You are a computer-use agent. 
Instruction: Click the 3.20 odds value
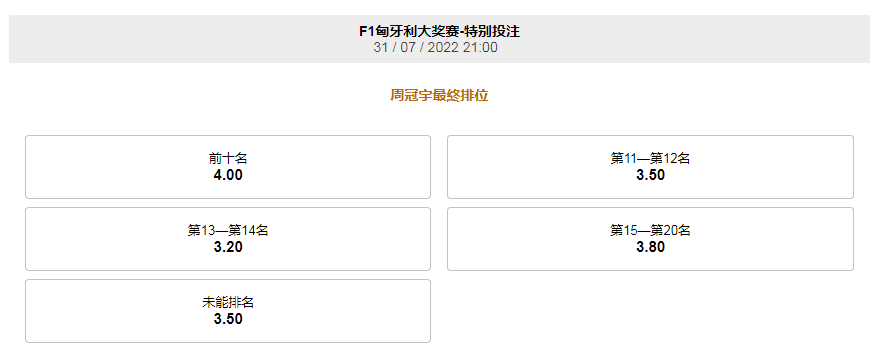pyautogui.click(x=228, y=247)
